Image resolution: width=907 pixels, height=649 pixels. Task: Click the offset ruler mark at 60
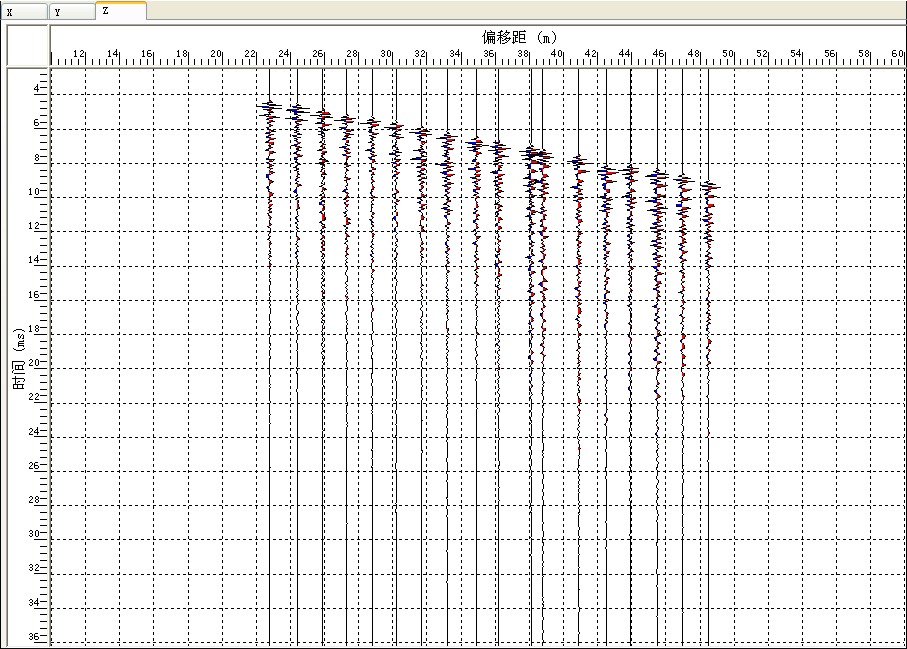pos(897,54)
